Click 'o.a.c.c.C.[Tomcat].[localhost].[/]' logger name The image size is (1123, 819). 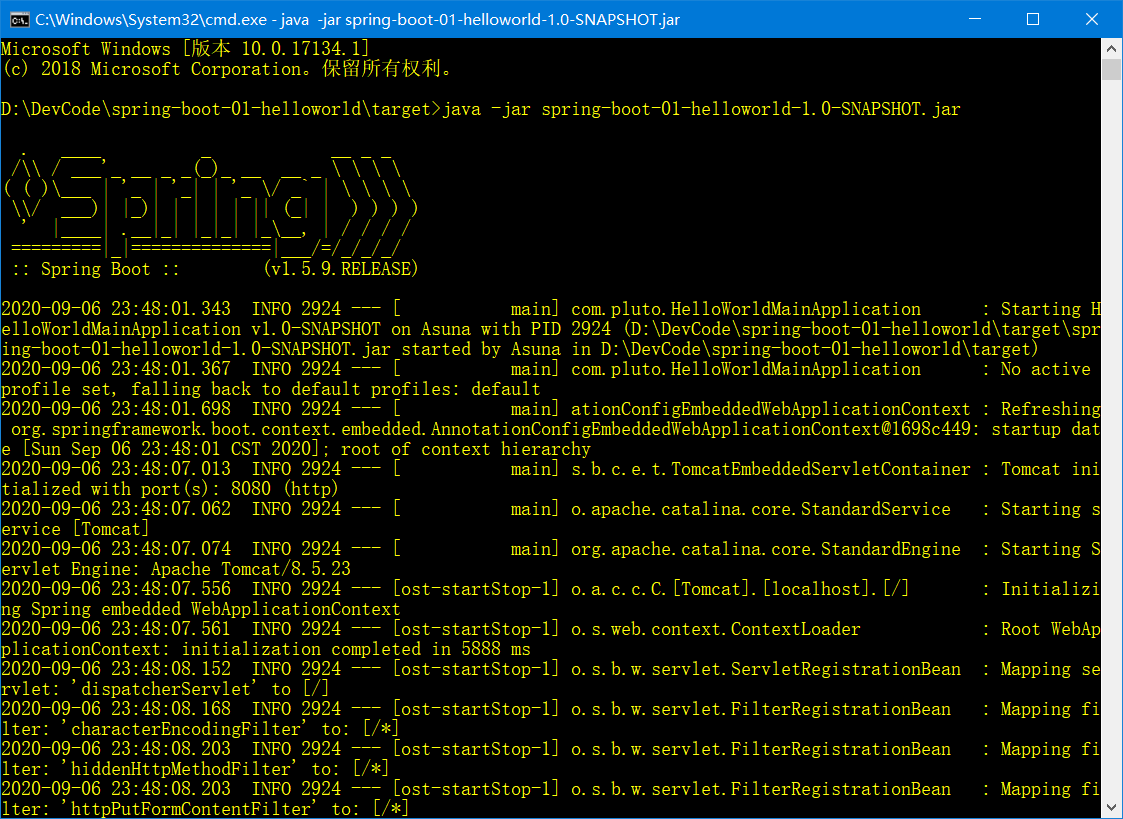click(740, 589)
